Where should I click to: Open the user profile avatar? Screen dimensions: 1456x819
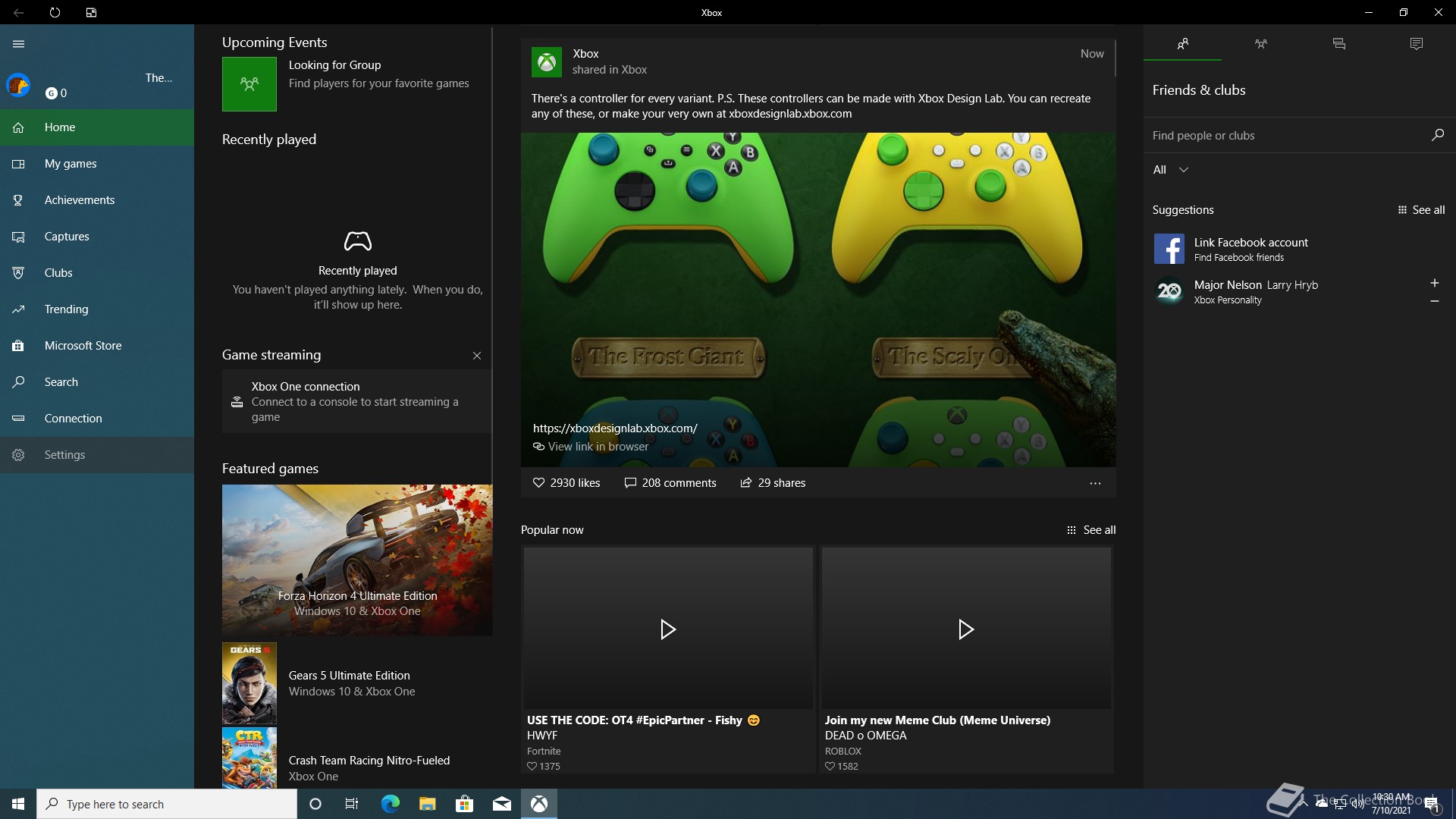pyautogui.click(x=18, y=85)
